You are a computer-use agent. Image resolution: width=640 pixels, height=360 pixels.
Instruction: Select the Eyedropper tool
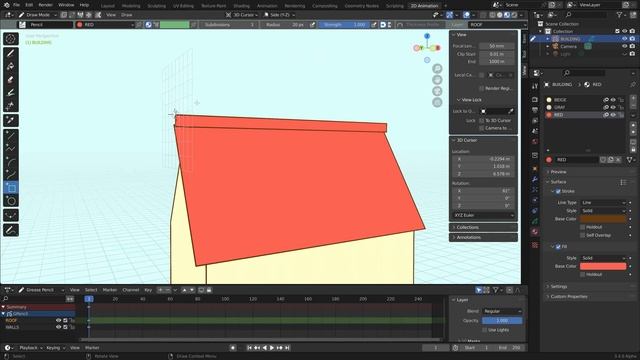[x=11, y=120]
